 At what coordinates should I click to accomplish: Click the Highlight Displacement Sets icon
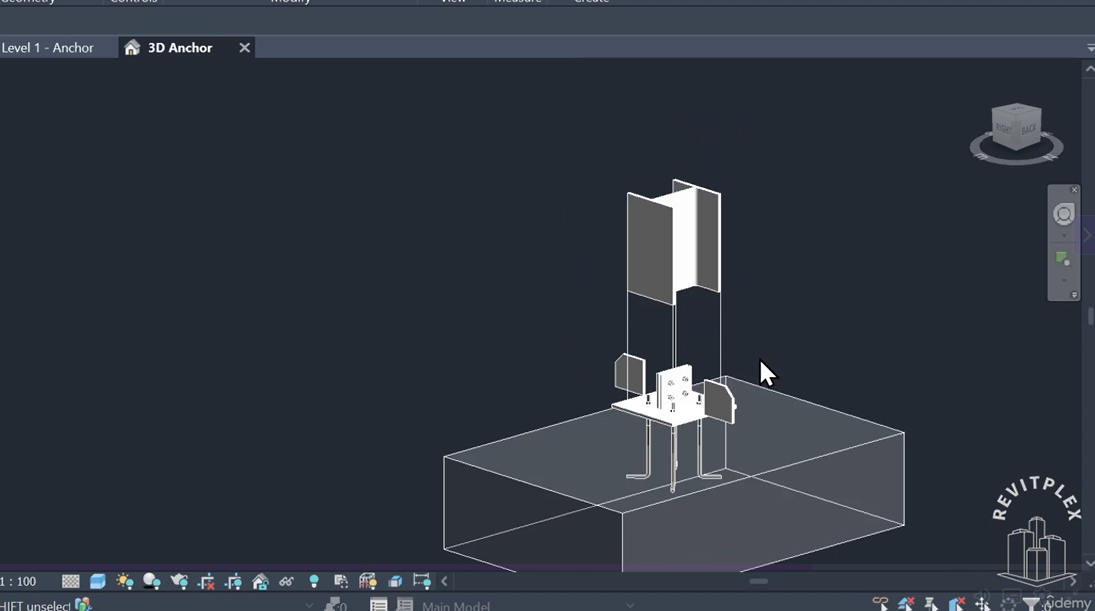(395, 581)
